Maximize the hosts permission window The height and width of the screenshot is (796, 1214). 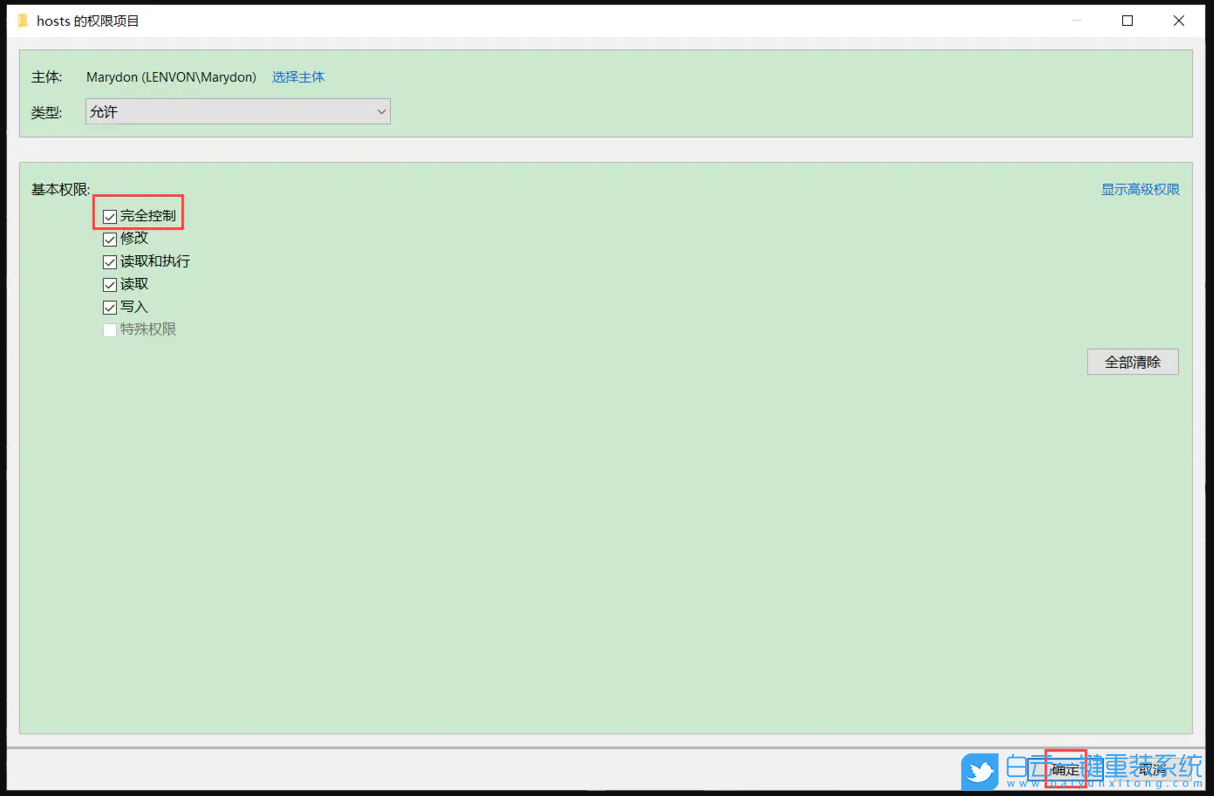[1127, 21]
